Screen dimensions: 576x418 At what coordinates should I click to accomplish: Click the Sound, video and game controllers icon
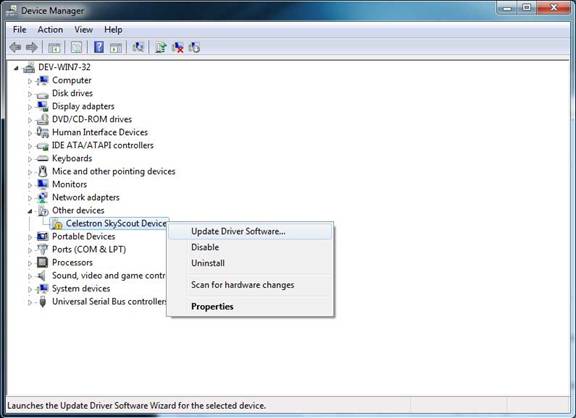coord(43,275)
